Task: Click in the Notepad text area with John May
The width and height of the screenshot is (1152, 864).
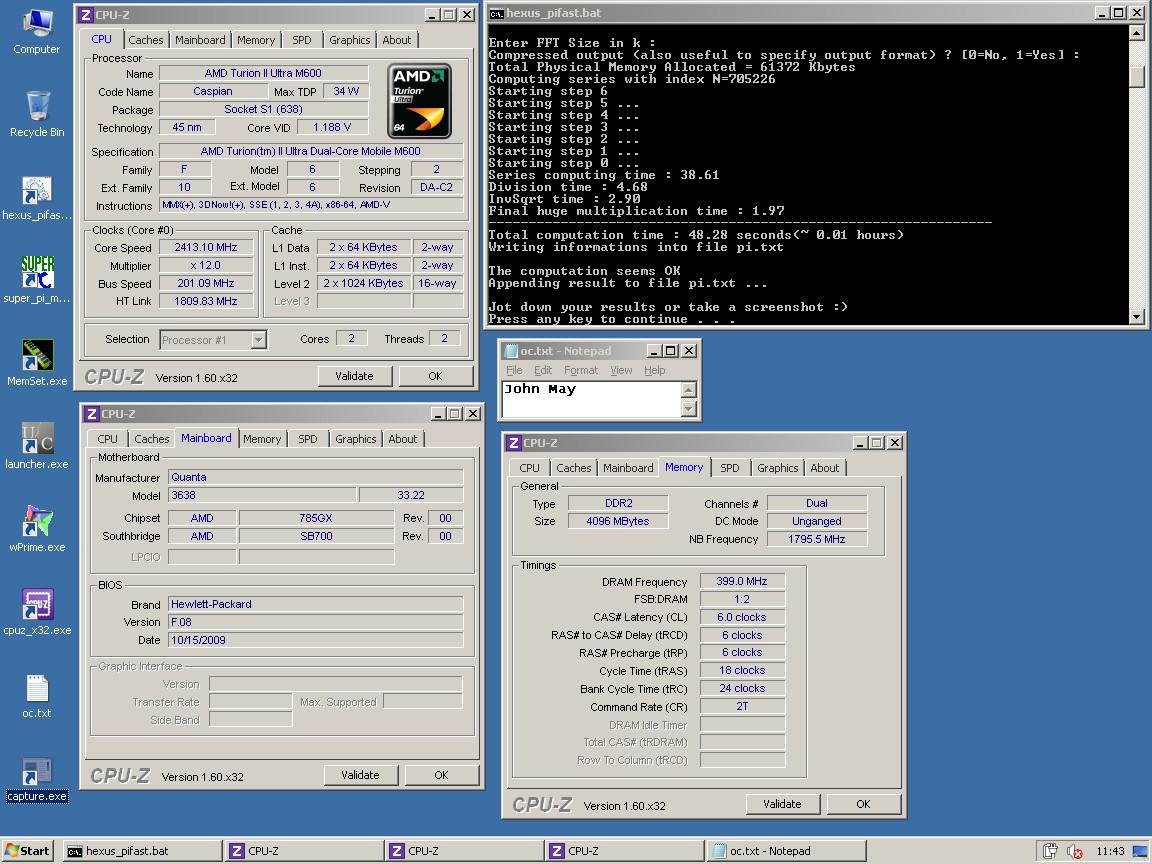Action: click(x=591, y=399)
